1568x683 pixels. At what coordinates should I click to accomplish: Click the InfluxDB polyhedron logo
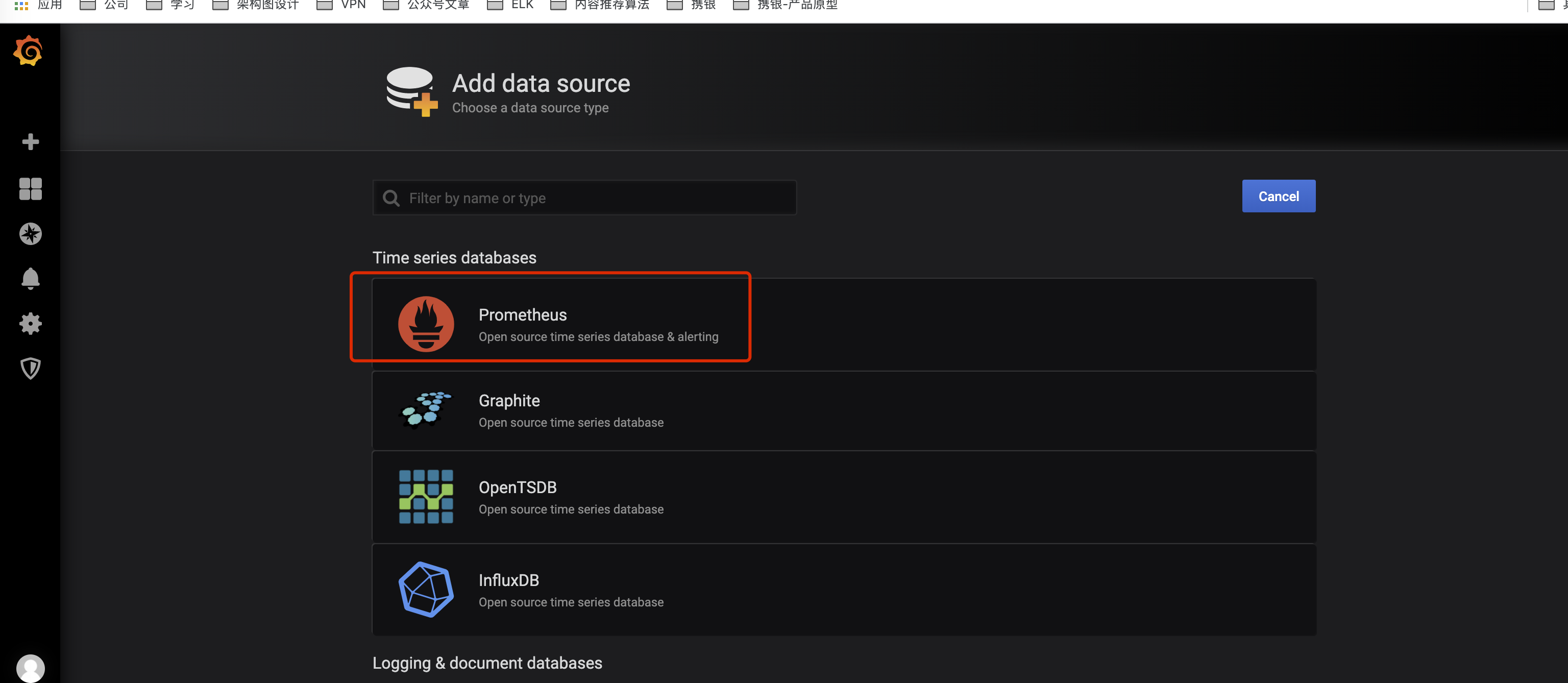[x=426, y=589]
